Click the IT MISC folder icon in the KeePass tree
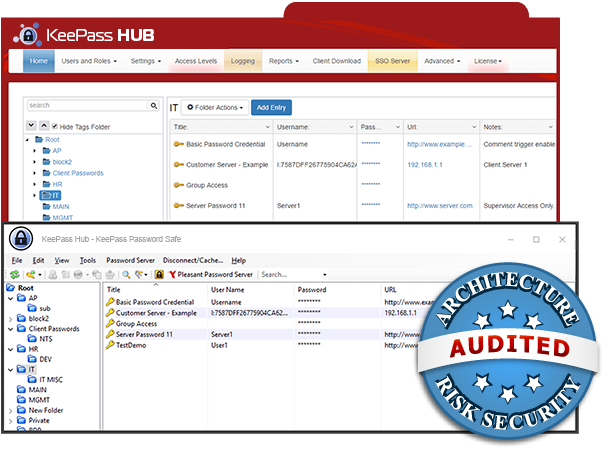The height and width of the screenshot is (457, 603). [32, 379]
